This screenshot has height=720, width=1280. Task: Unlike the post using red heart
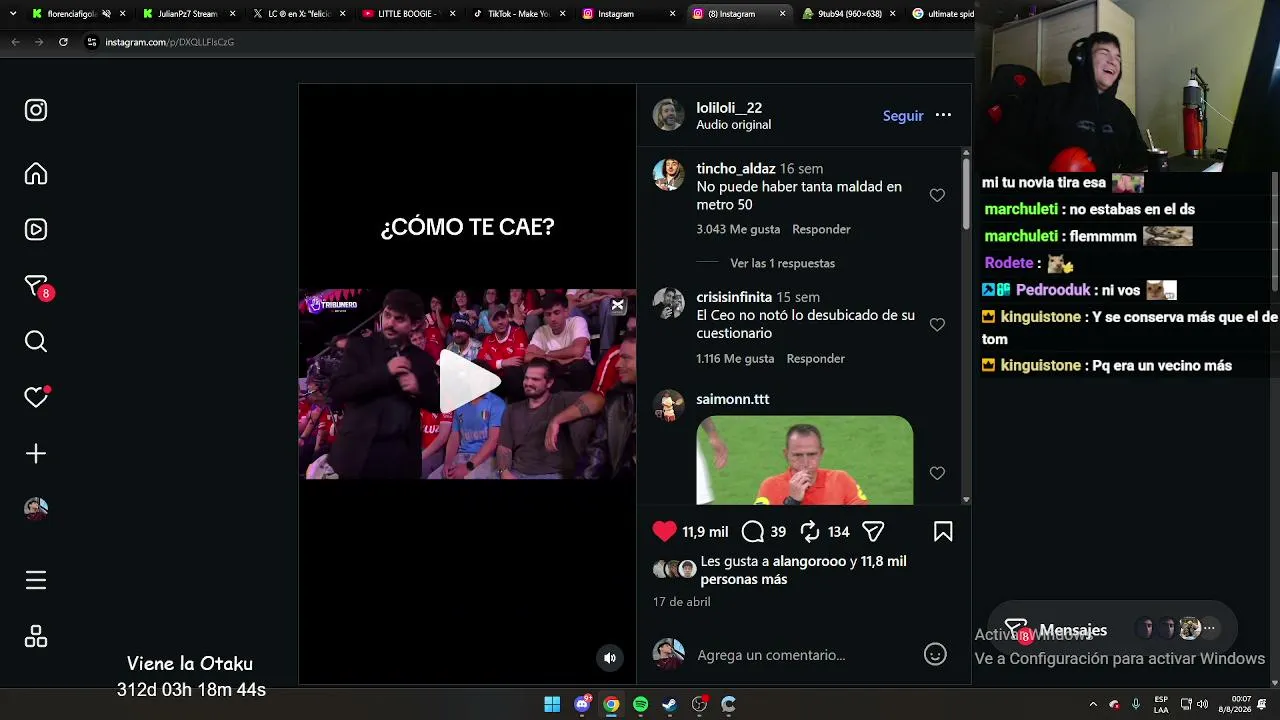[665, 531]
